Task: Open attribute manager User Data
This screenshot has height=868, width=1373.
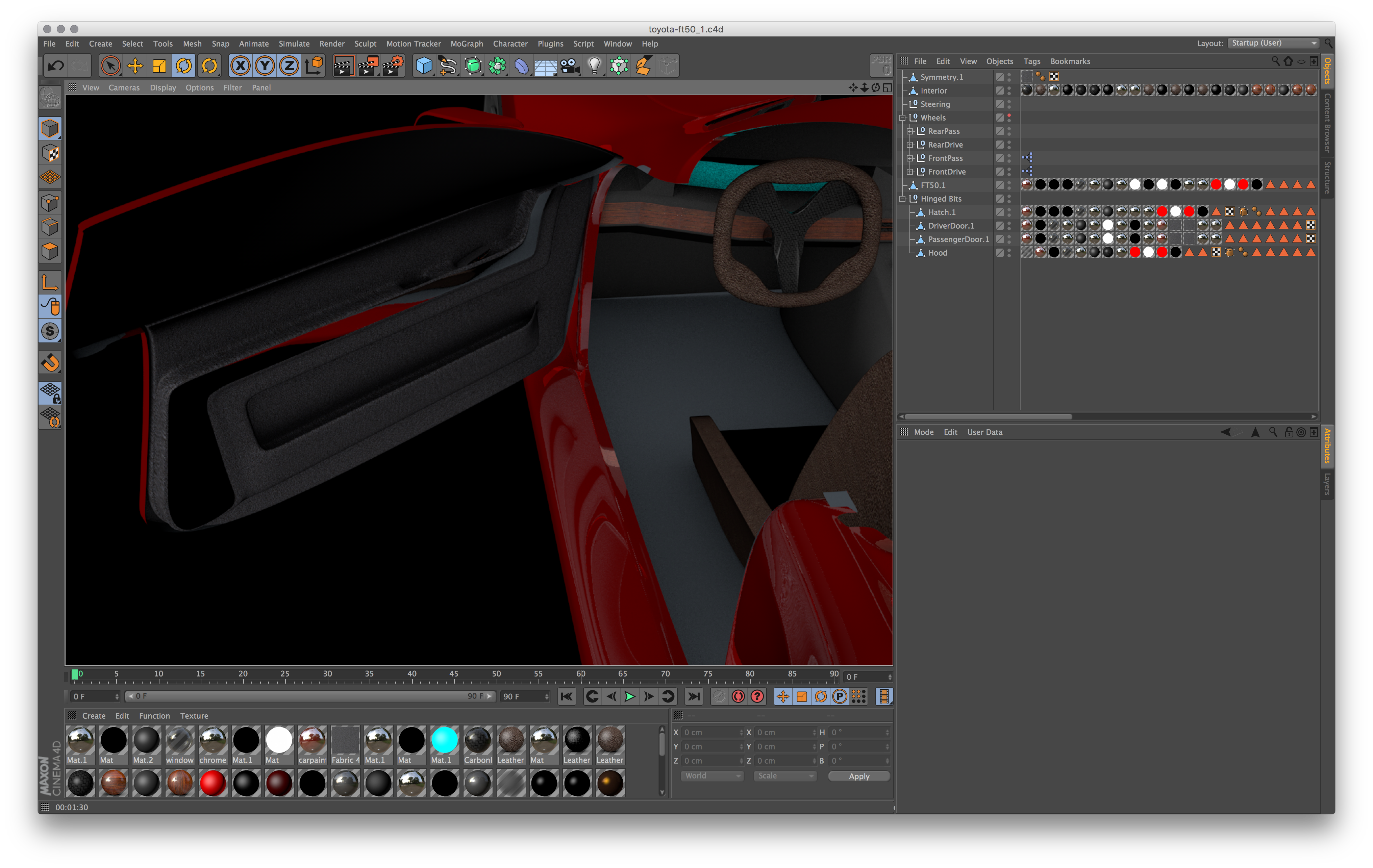Action: click(984, 432)
